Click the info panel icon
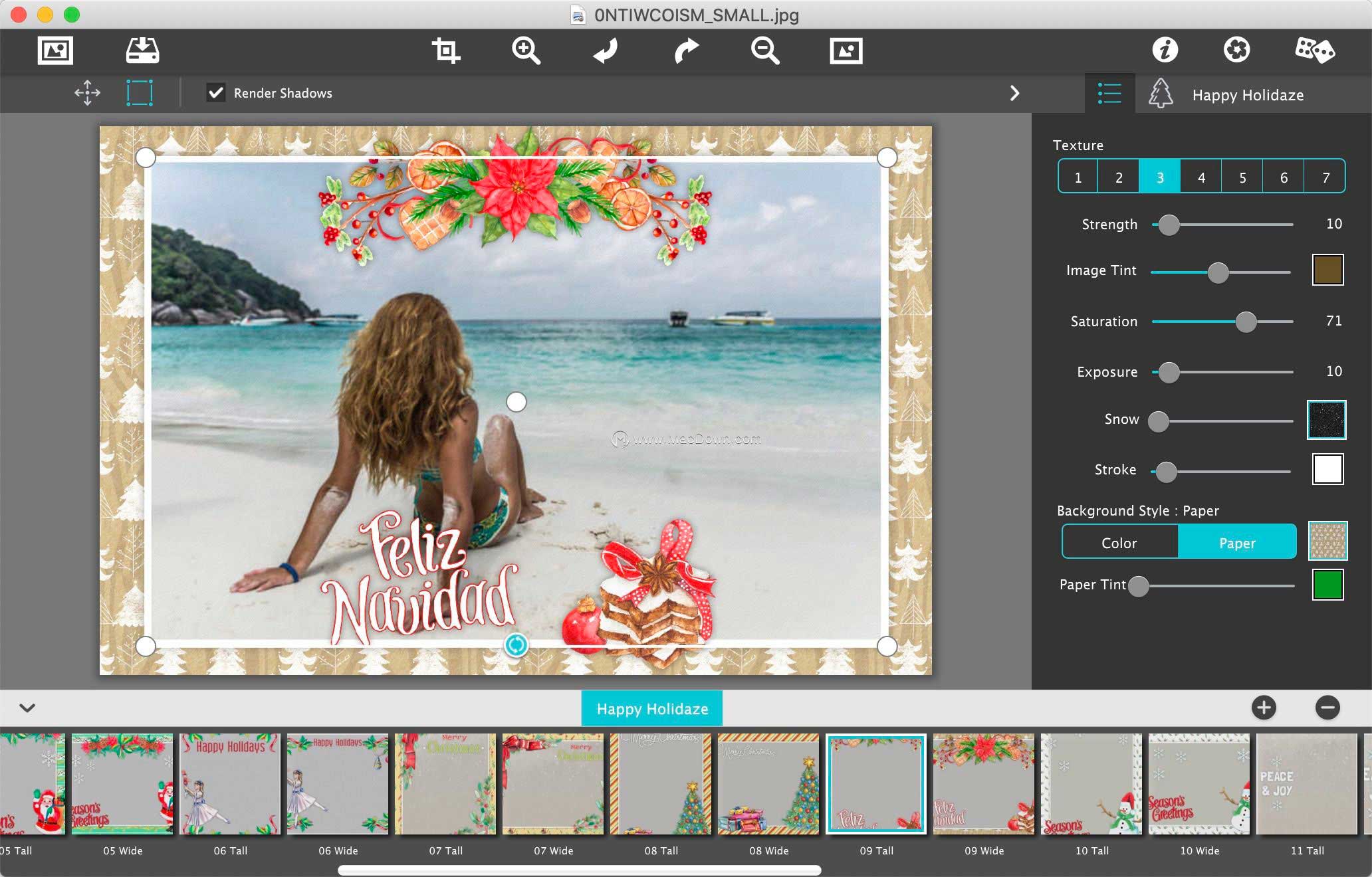The image size is (1372, 877). pos(1166,50)
